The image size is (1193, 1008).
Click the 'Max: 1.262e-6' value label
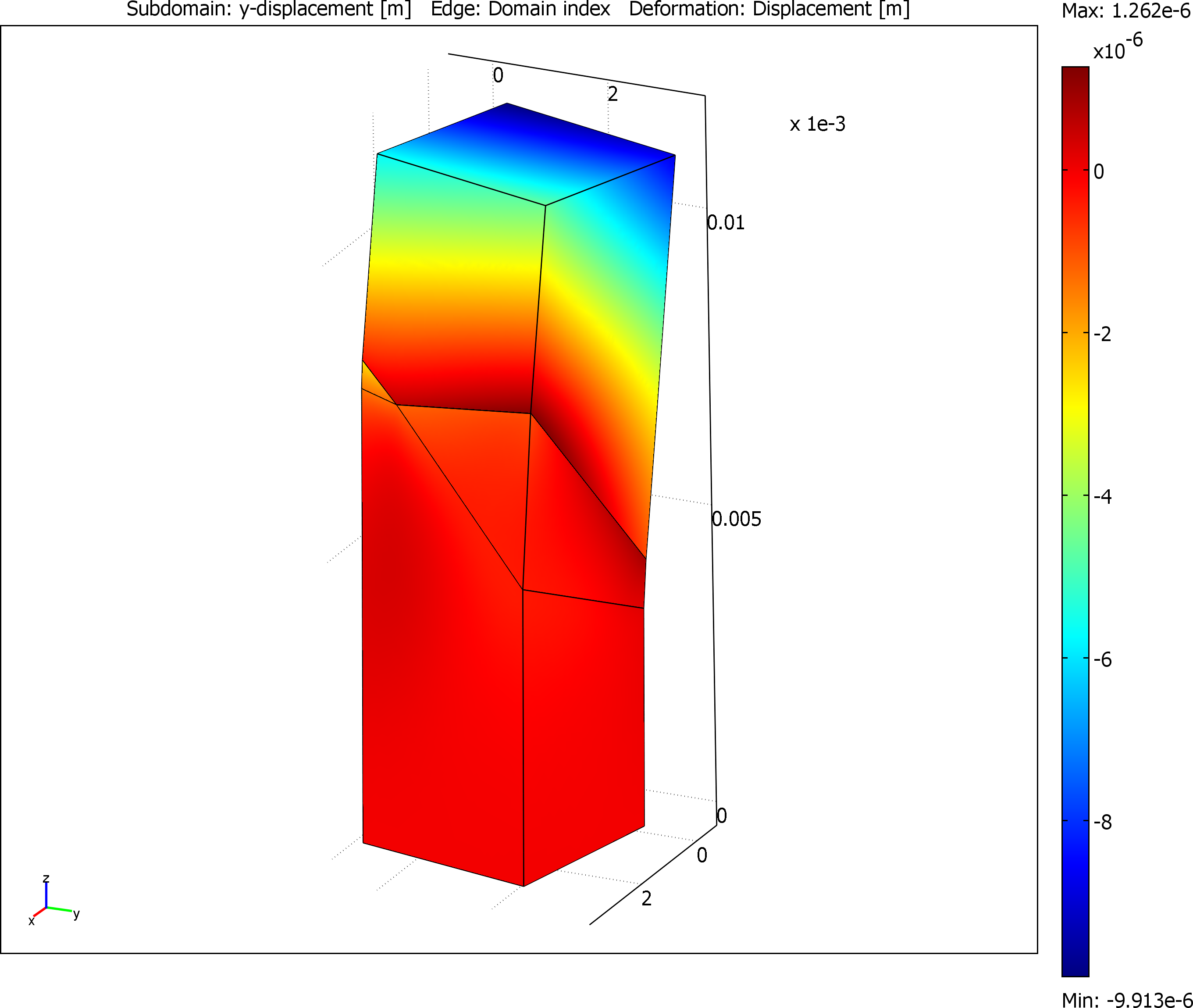(1126, 11)
